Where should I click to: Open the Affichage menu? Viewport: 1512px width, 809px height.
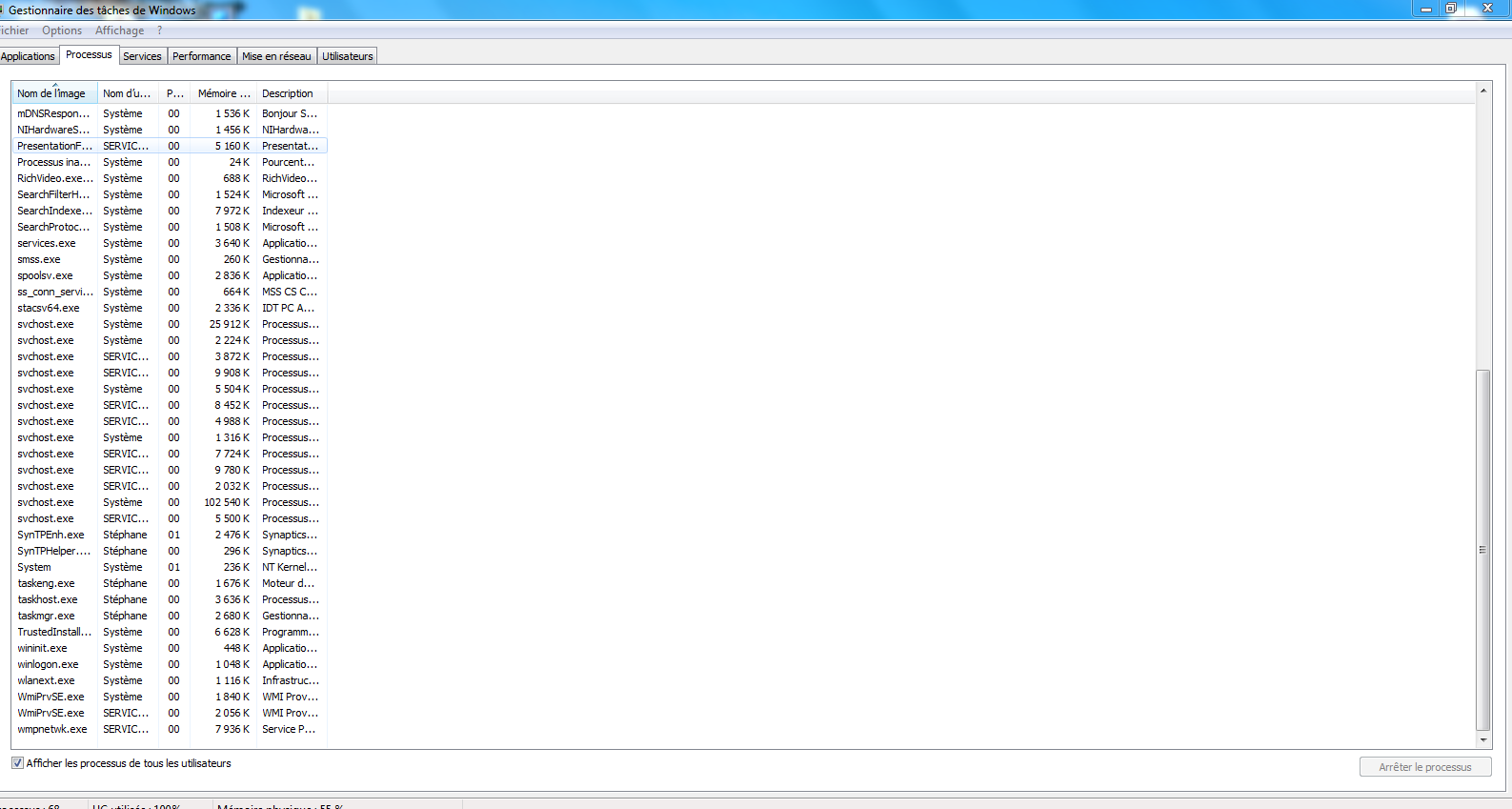coord(119,30)
